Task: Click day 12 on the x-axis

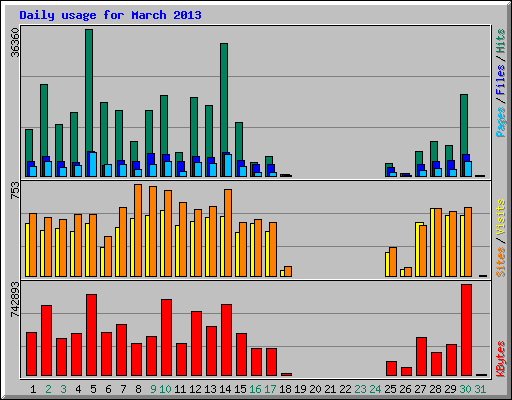Action: point(195,389)
